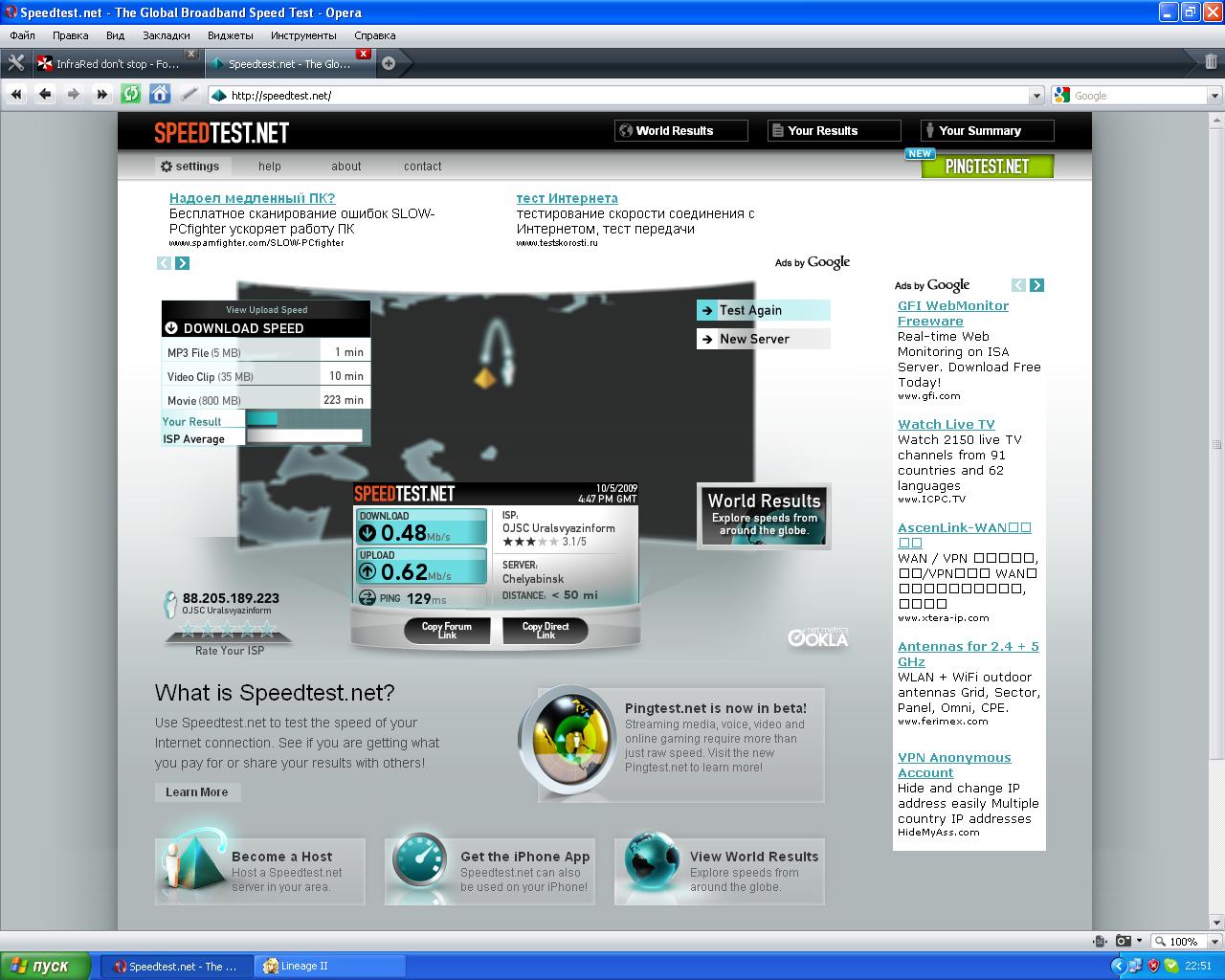
Task: Click the rewind navigation button
Action: 15,94
